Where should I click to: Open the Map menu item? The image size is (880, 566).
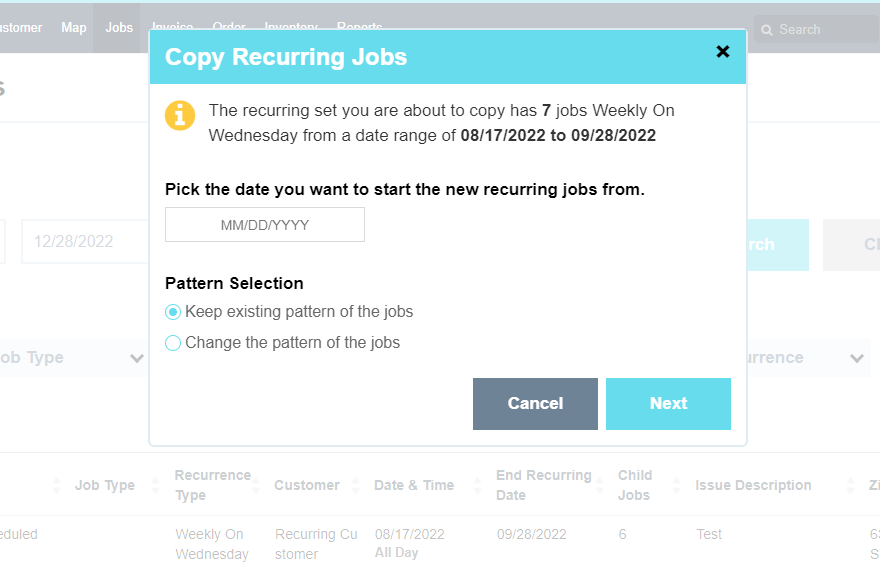coord(74,28)
